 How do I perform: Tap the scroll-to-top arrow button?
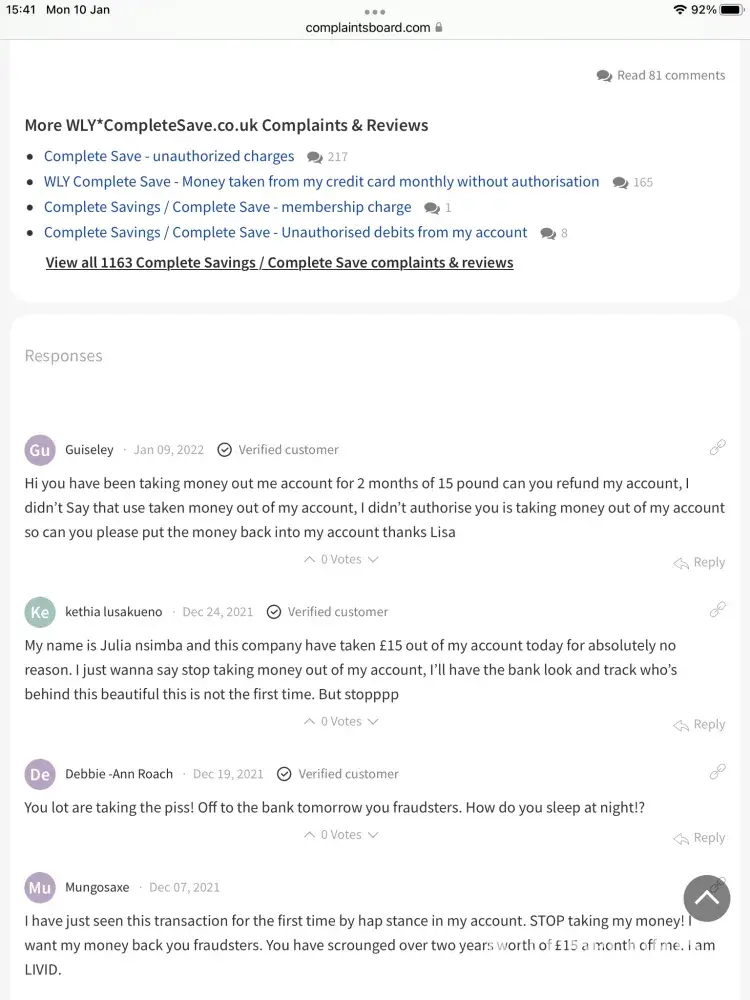[x=707, y=898]
